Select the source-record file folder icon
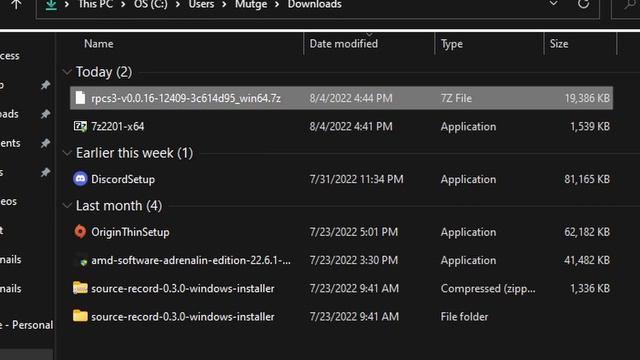 click(x=80, y=316)
